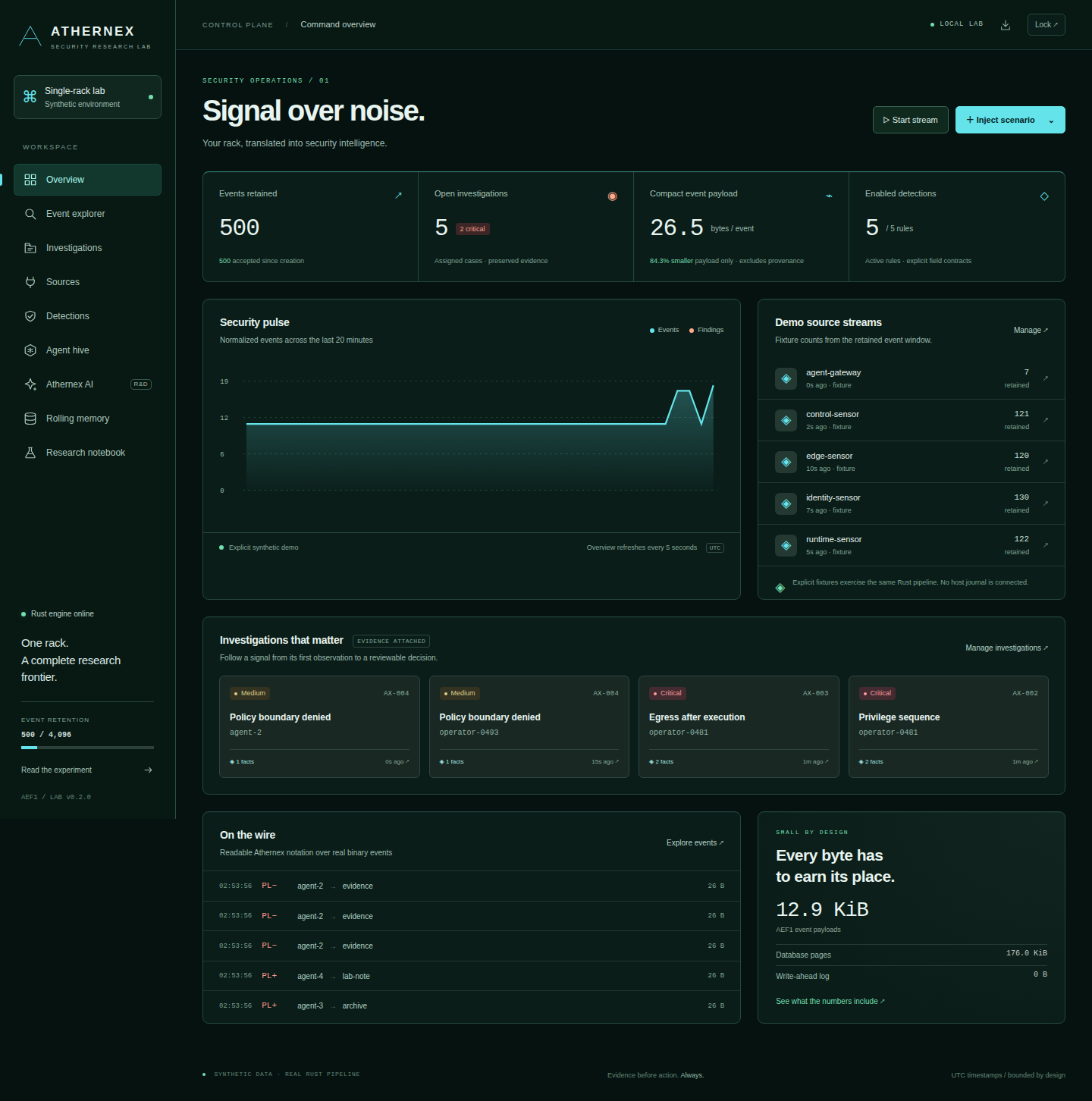The image size is (1092, 1101).
Task: Click the plug icon for Sources
Action: pyautogui.click(x=30, y=282)
